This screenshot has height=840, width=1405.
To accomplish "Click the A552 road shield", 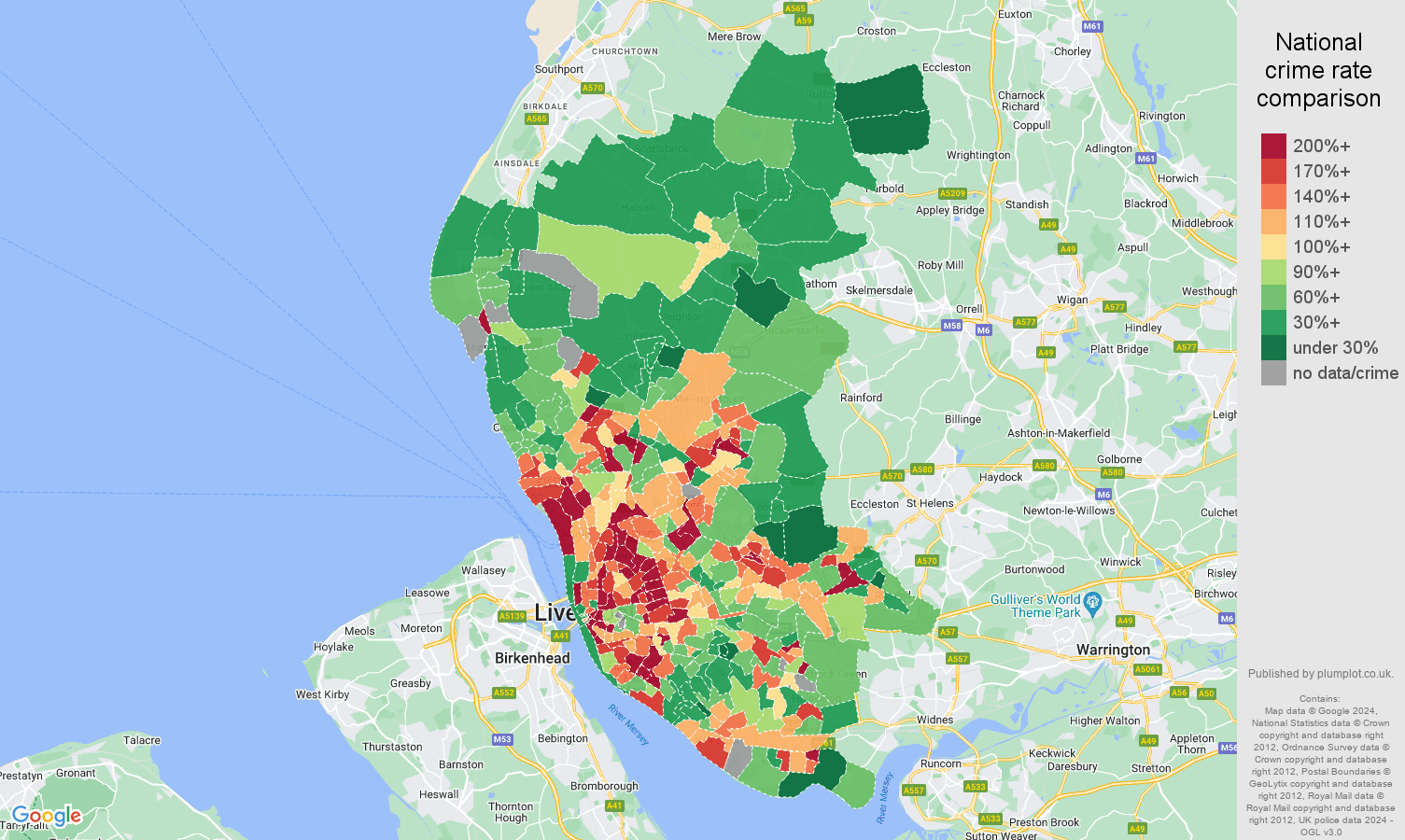I will click(504, 693).
